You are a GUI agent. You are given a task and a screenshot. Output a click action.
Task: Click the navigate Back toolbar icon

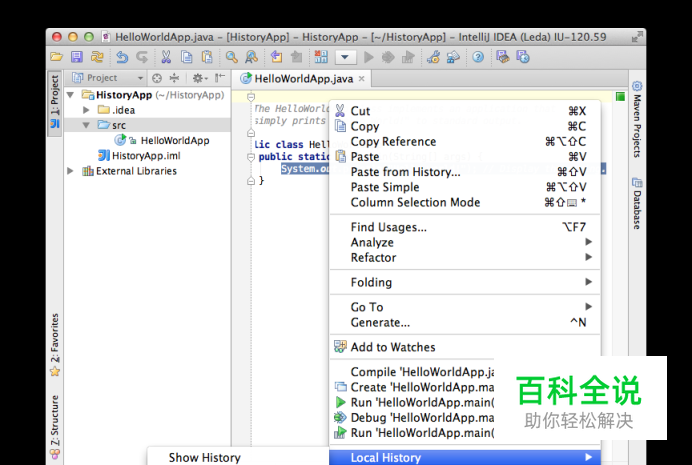(276, 57)
